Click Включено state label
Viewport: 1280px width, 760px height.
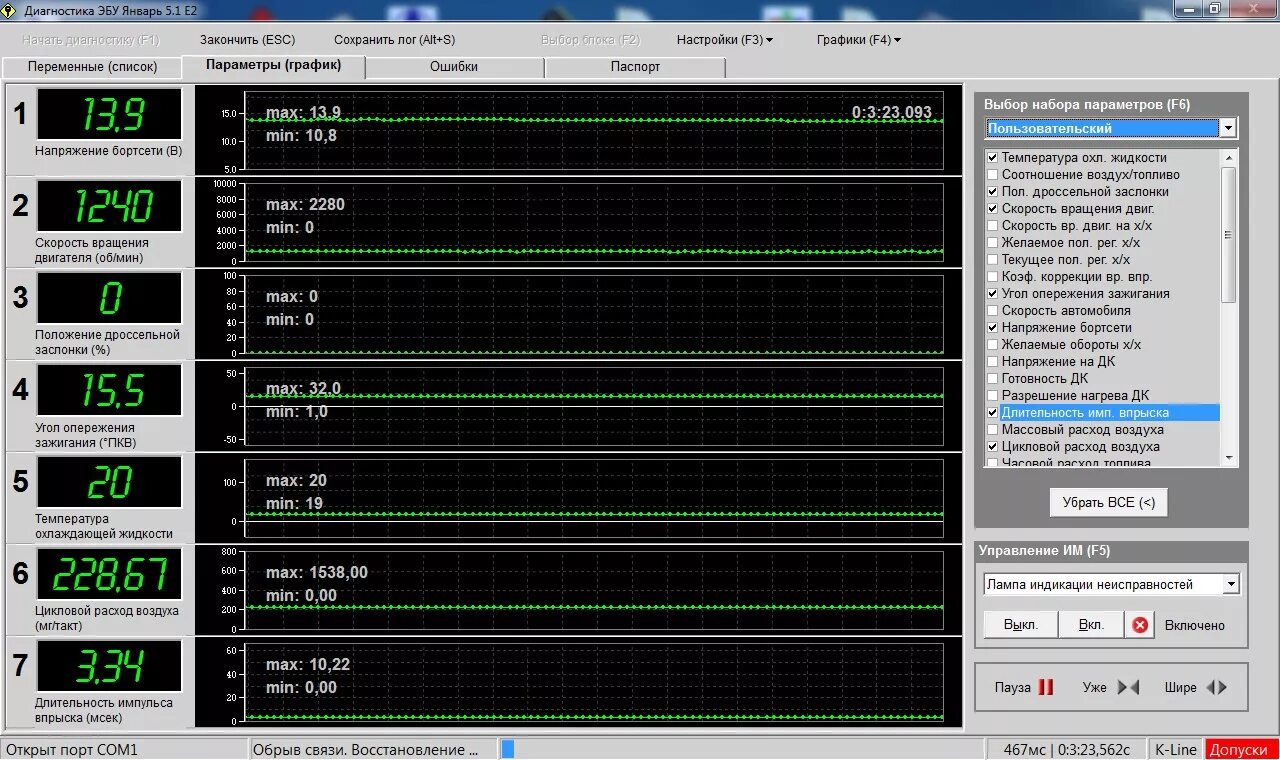click(1194, 625)
